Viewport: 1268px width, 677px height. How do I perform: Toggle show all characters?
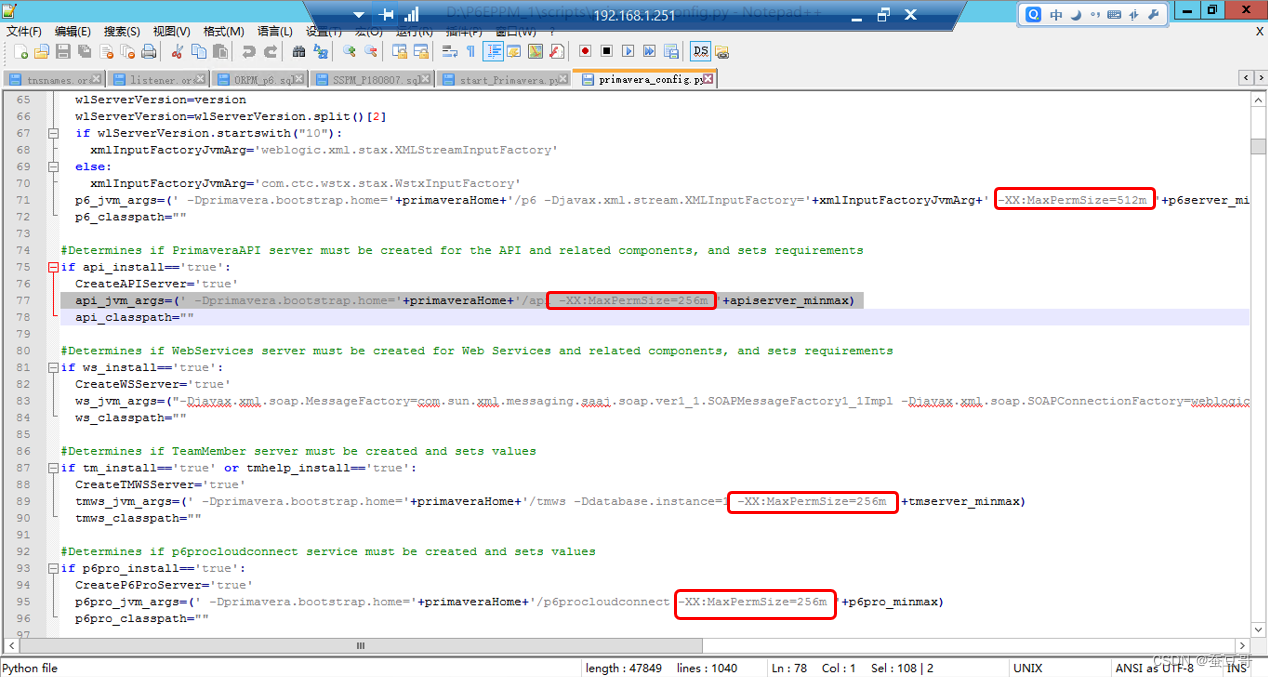pyautogui.click(x=471, y=52)
